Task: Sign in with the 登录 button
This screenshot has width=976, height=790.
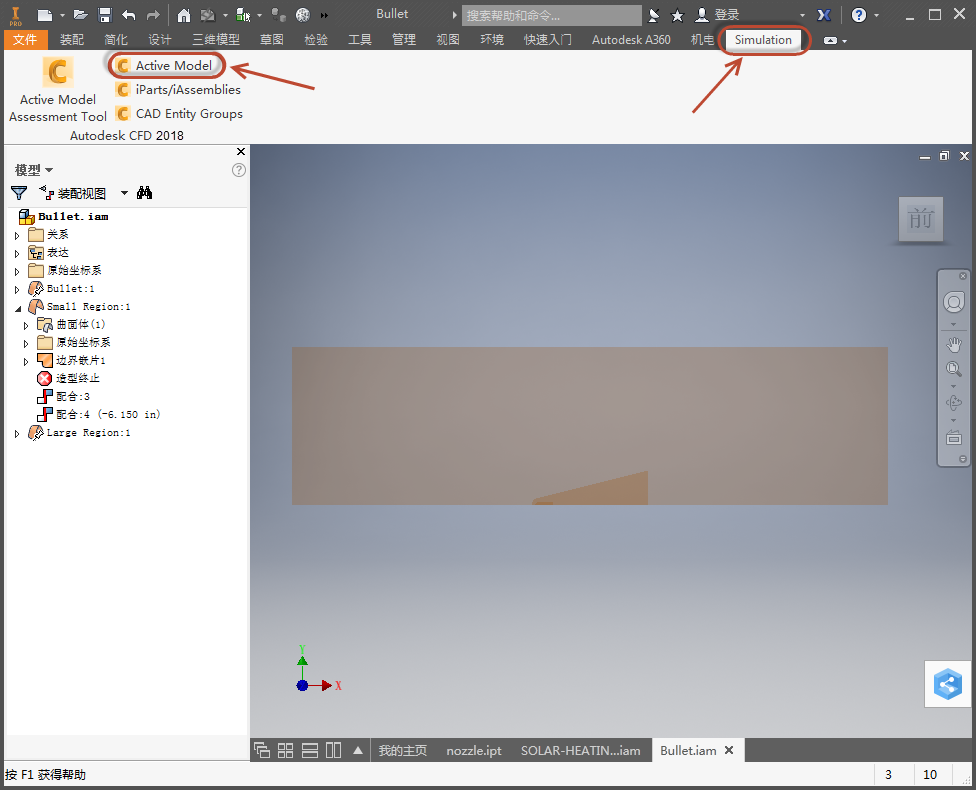Action: [x=718, y=15]
